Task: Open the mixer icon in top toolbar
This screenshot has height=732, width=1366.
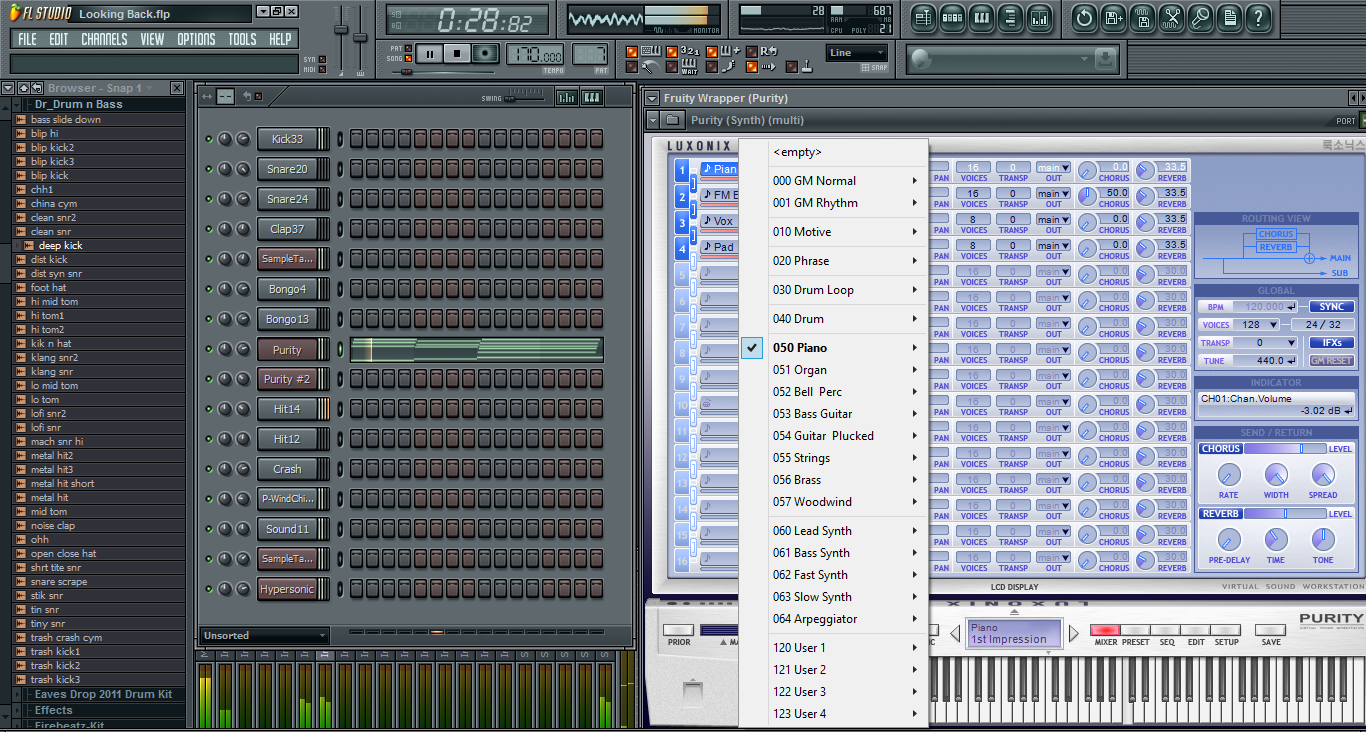Action: [x=1040, y=17]
